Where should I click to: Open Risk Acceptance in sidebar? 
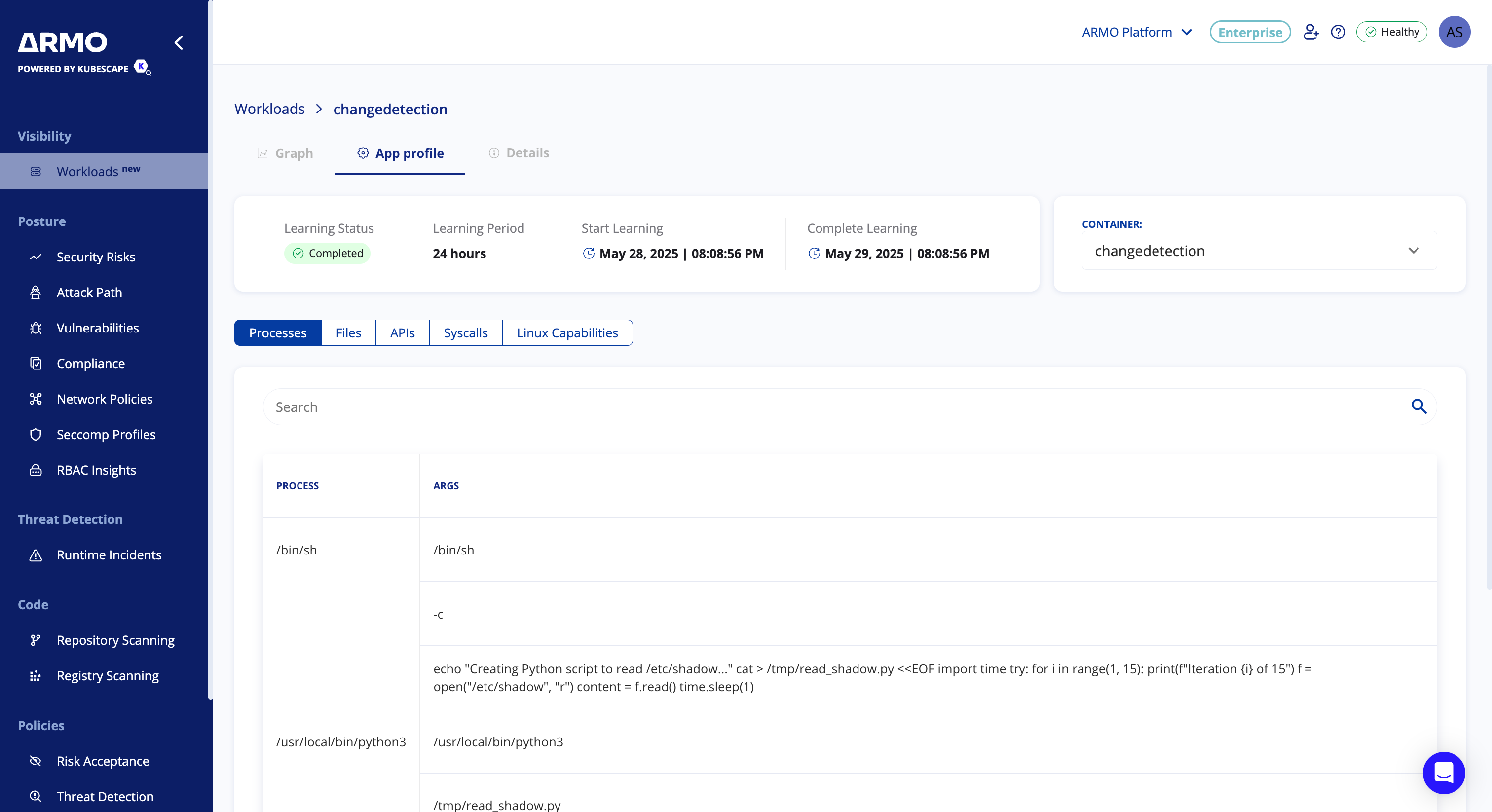tap(104, 761)
